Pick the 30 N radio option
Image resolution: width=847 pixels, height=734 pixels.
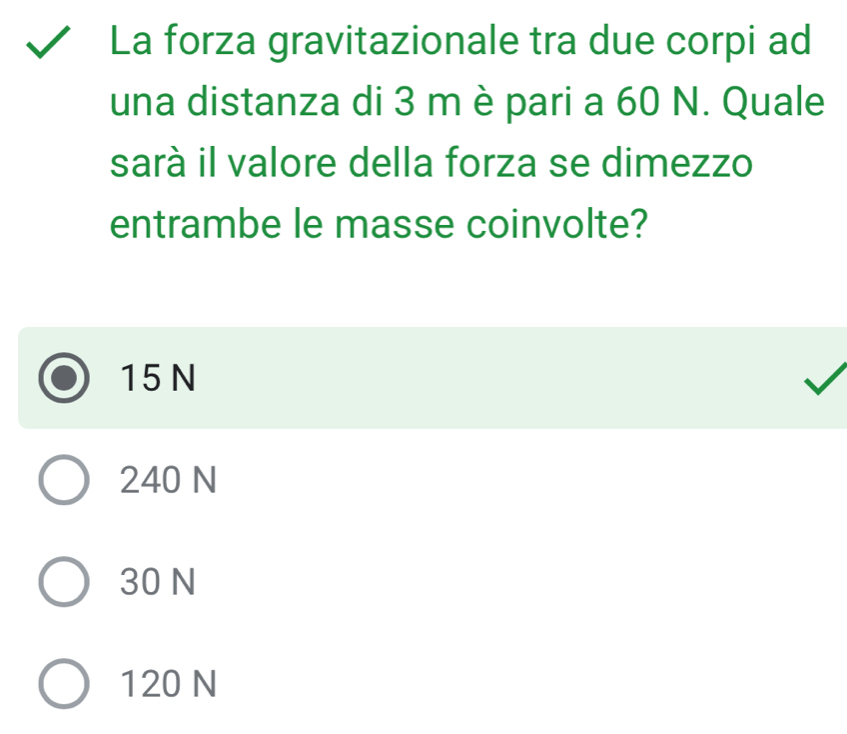pos(64,582)
